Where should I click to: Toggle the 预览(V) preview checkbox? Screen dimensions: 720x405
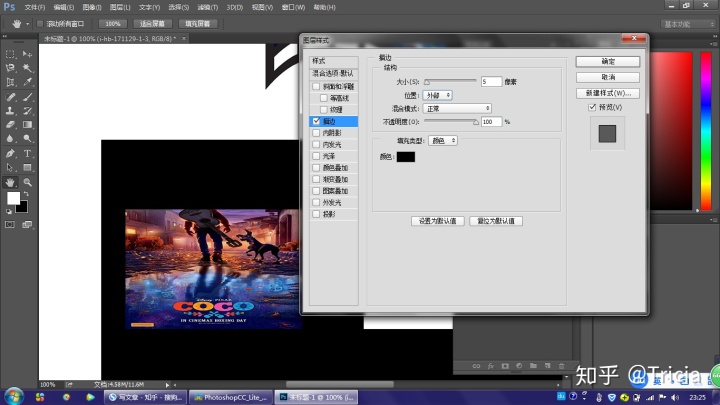(x=592, y=107)
